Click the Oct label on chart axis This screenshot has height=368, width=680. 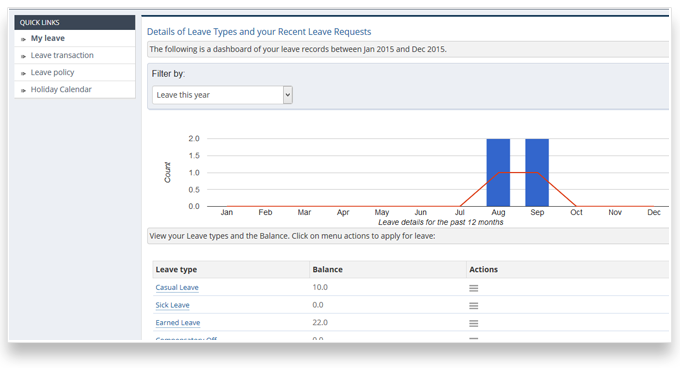point(576,212)
